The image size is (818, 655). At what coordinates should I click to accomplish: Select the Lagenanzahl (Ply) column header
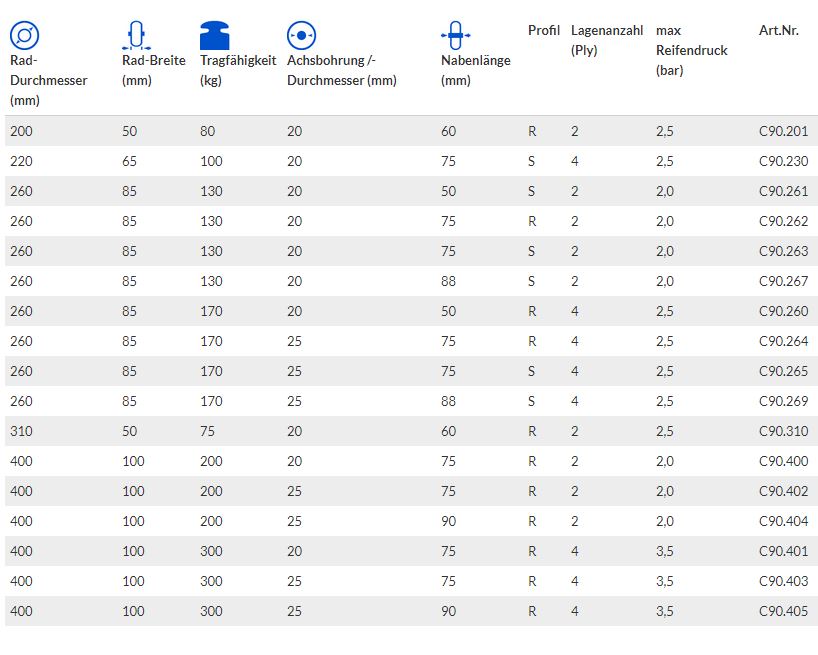(x=607, y=40)
